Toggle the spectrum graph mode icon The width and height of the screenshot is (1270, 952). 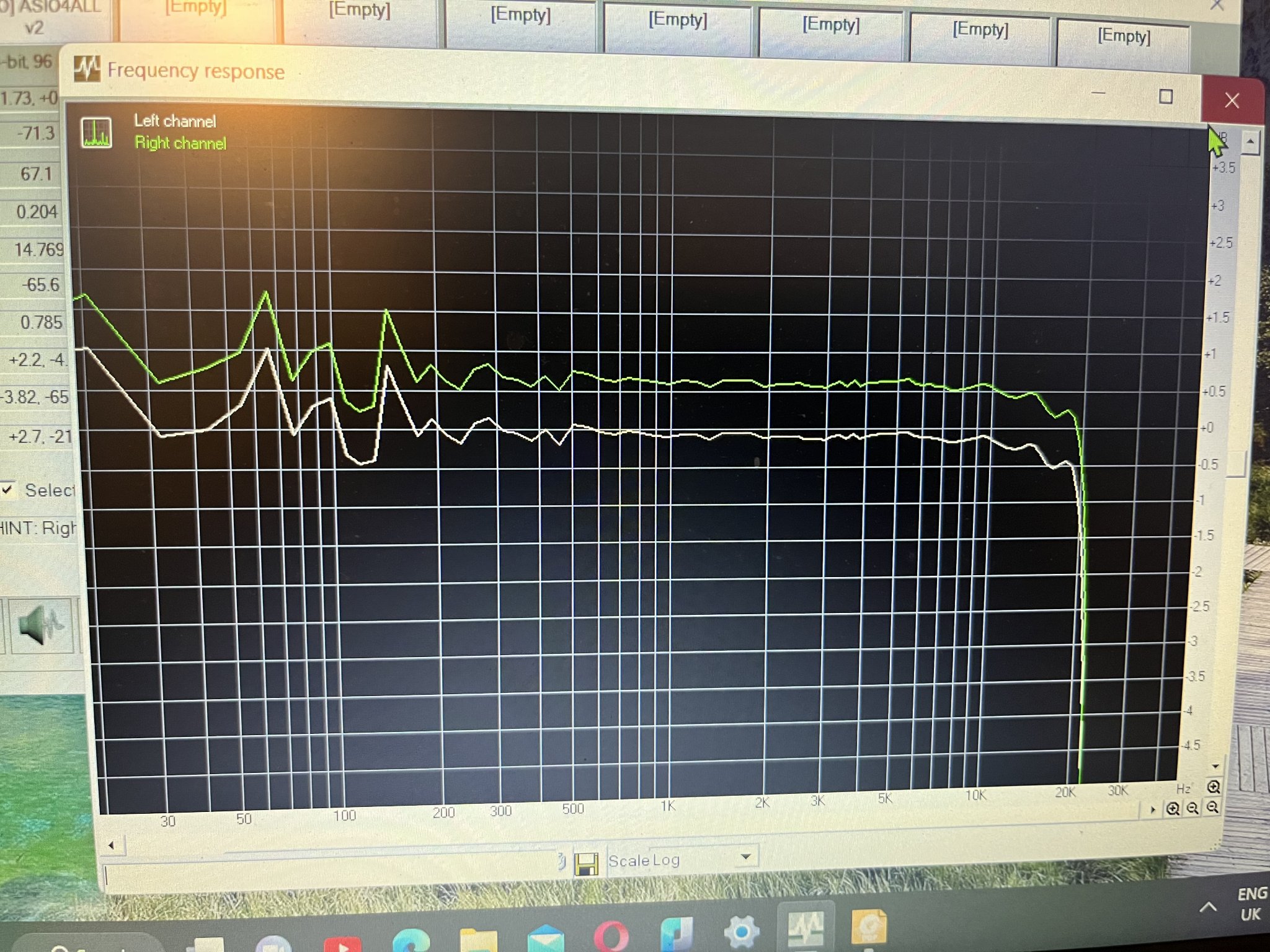[97, 132]
